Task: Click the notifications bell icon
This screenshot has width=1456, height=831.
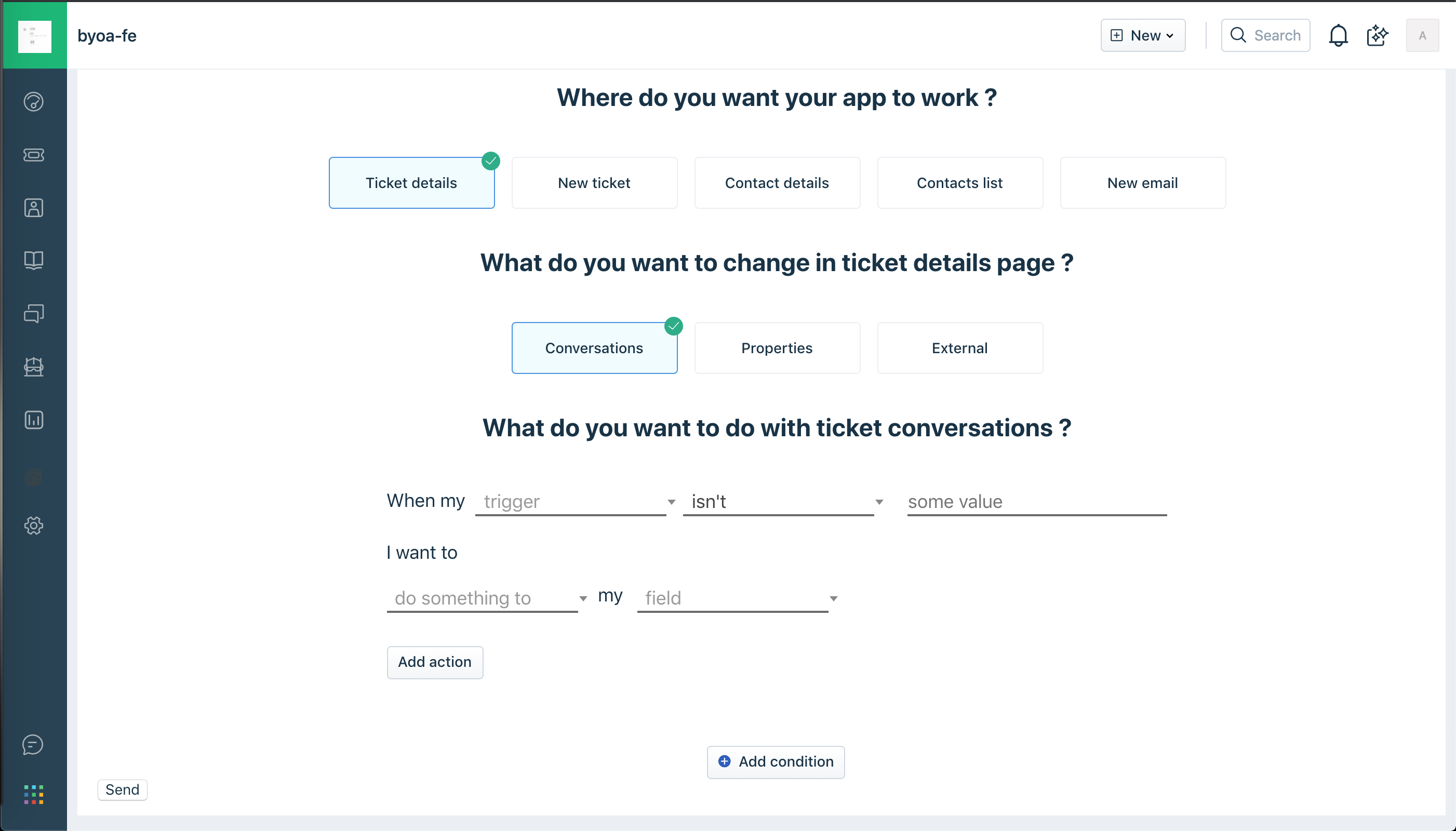Action: 1338,35
